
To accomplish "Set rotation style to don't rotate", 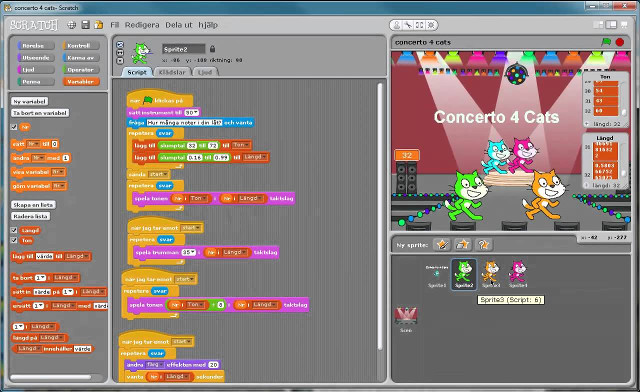I will point(120,60).
